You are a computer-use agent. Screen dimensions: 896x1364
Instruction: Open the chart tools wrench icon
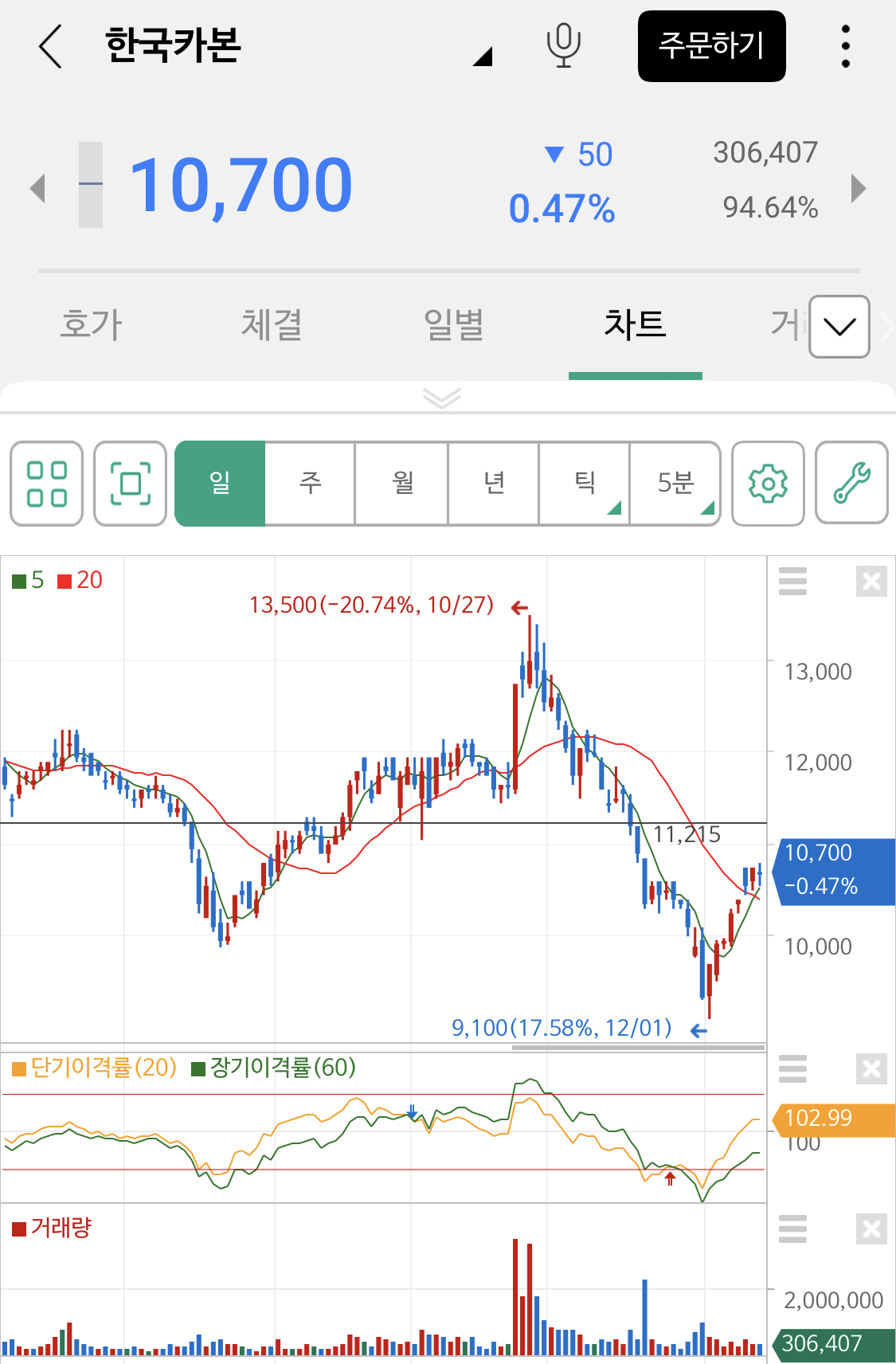[852, 484]
